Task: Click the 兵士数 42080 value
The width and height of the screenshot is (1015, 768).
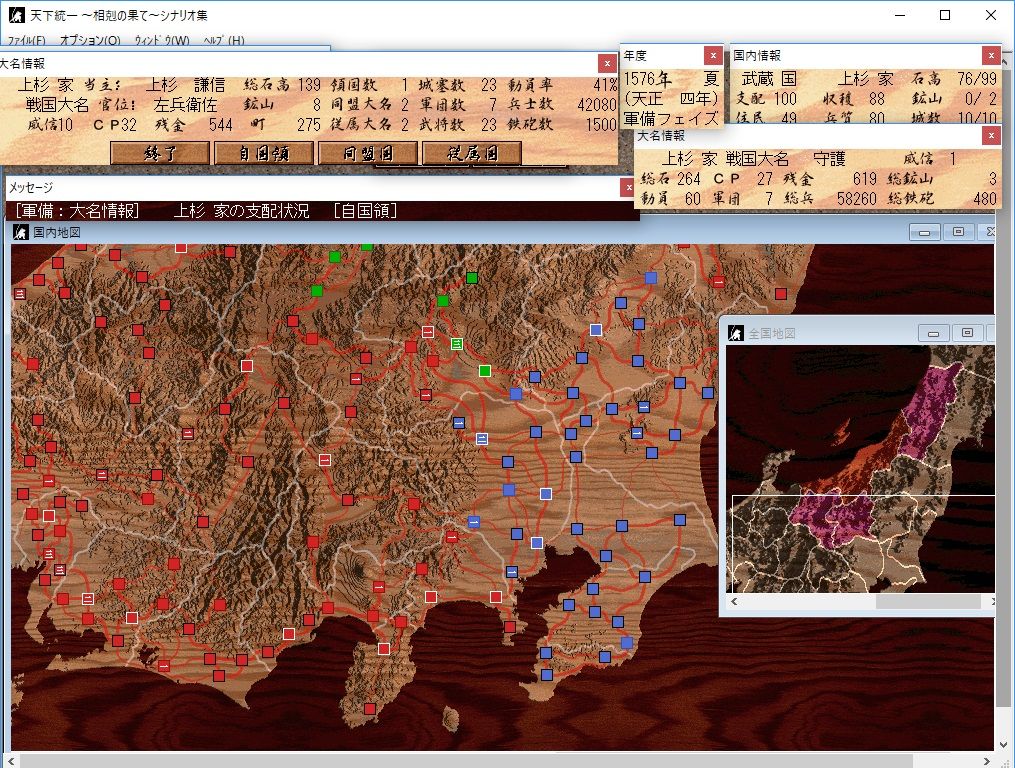Action: (x=597, y=105)
